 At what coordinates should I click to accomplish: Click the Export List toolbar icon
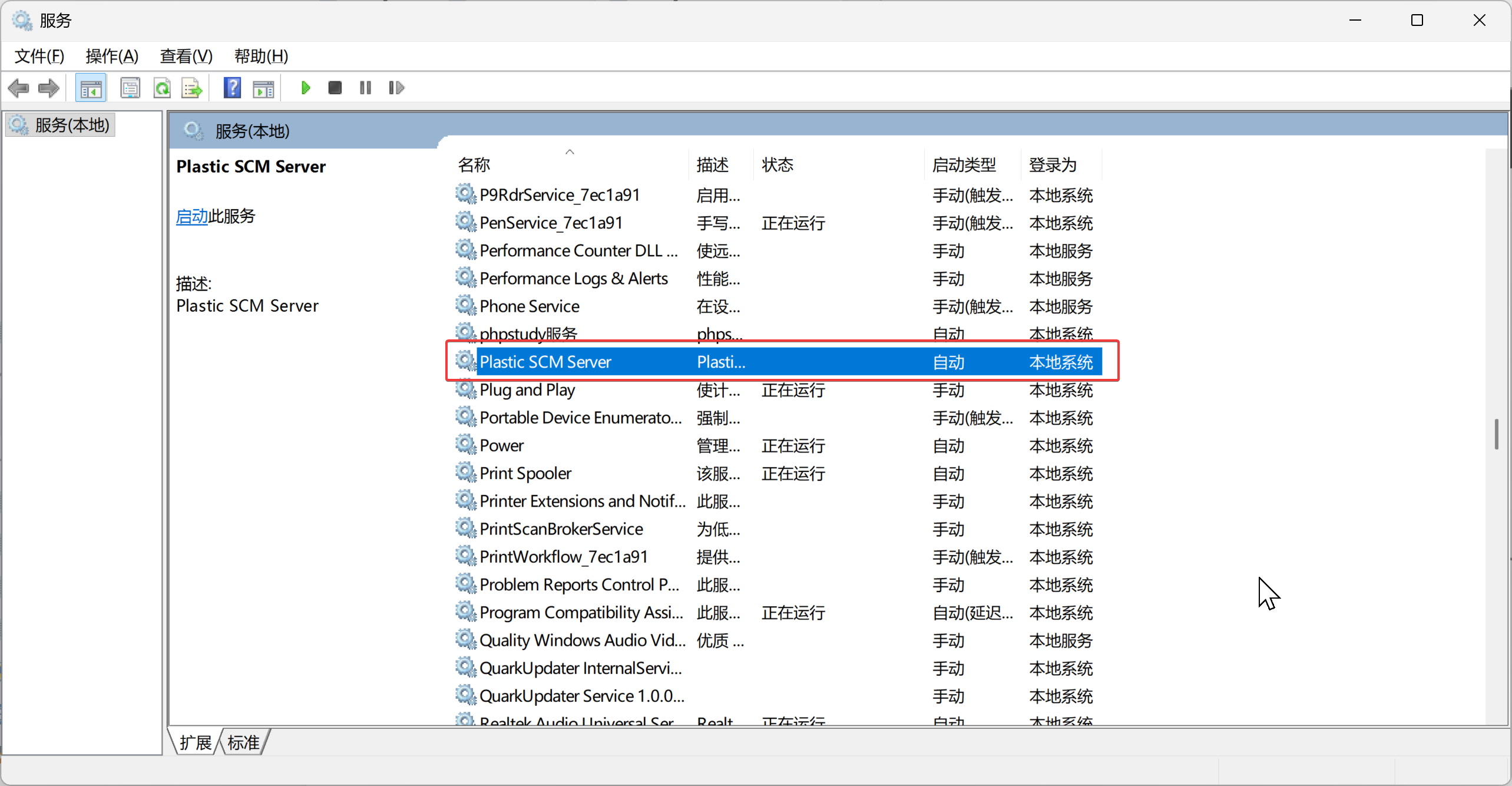pyautogui.click(x=192, y=88)
